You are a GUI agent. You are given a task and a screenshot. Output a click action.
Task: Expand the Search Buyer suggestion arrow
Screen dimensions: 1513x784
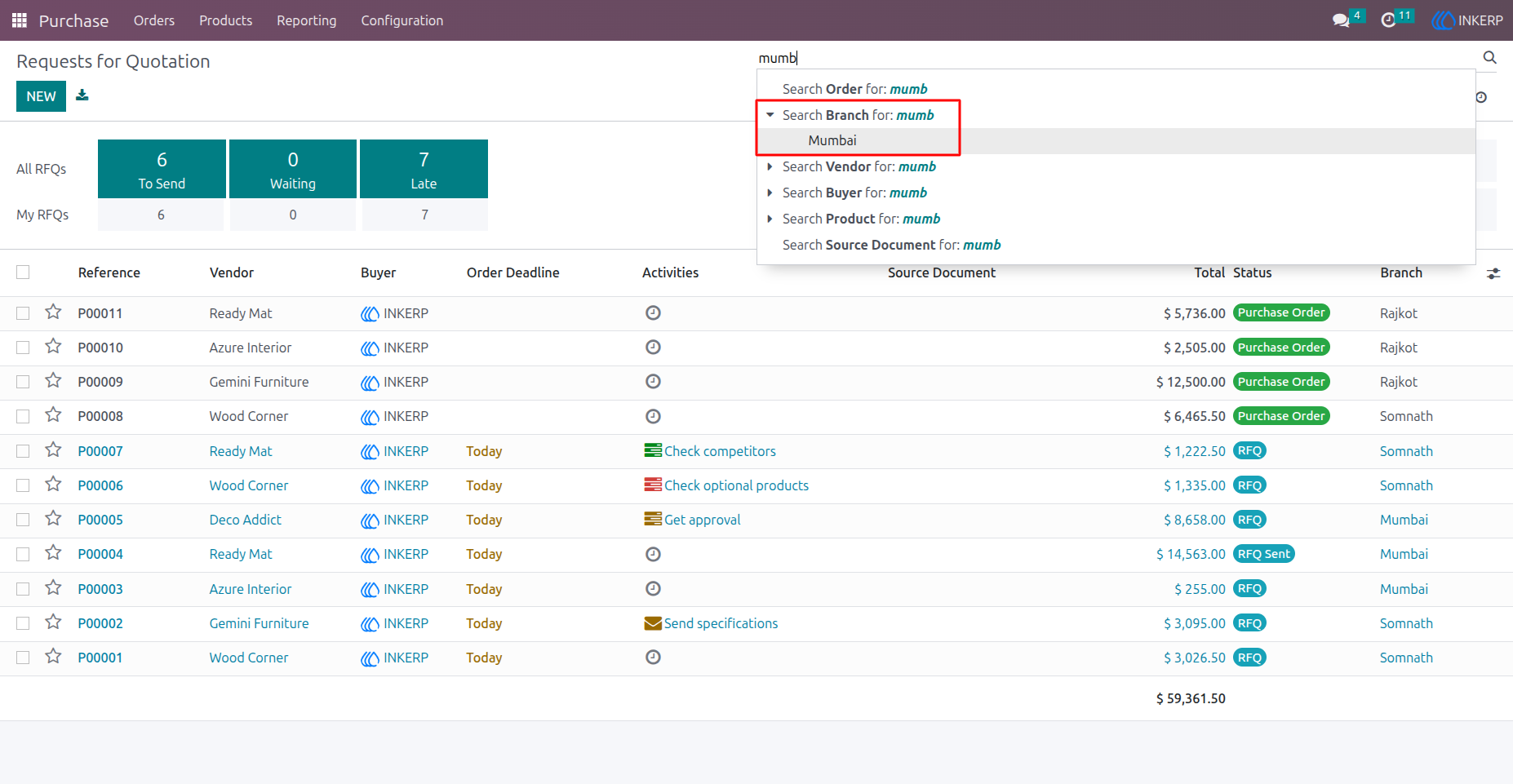(x=770, y=193)
